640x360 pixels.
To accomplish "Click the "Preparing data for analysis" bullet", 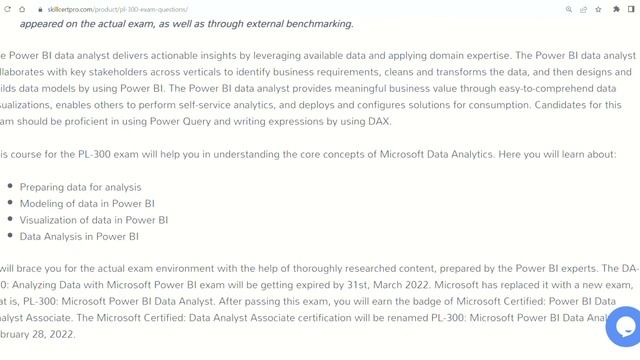I will click(x=80, y=187).
